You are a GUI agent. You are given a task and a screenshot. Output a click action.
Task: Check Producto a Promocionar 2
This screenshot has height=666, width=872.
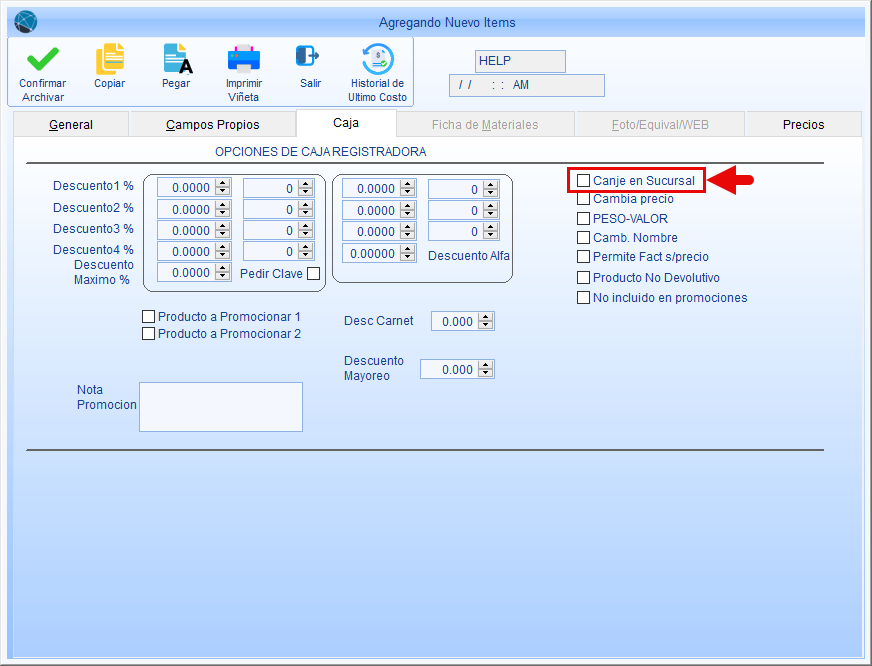coord(148,334)
